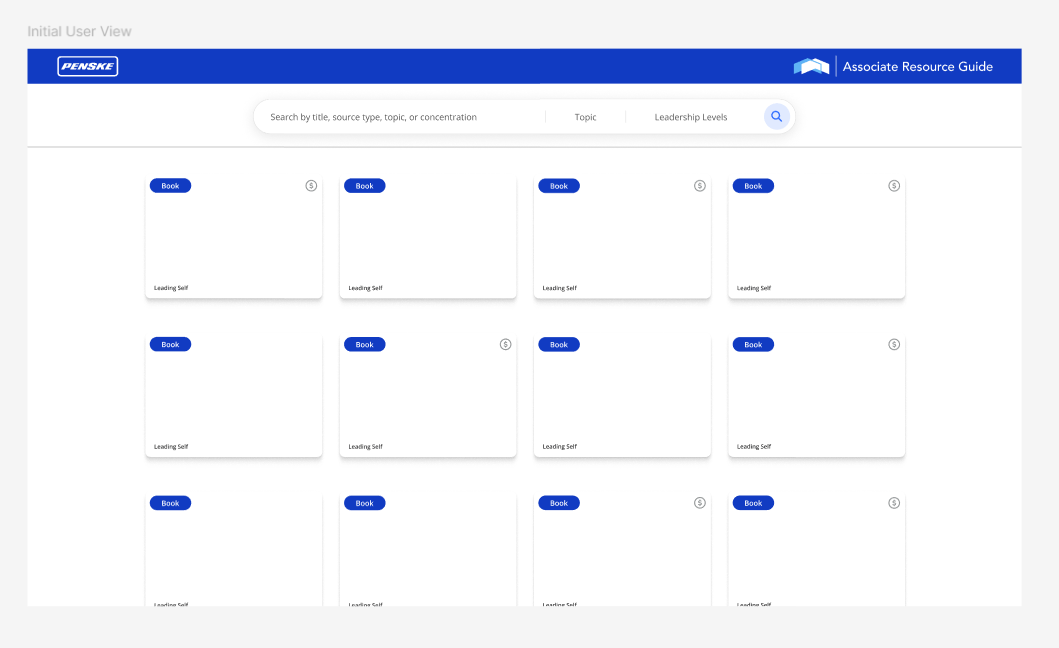The height and width of the screenshot is (648, 1059).
Task: Click dollar icon on second-row fourth card
Action: point(894,345)
